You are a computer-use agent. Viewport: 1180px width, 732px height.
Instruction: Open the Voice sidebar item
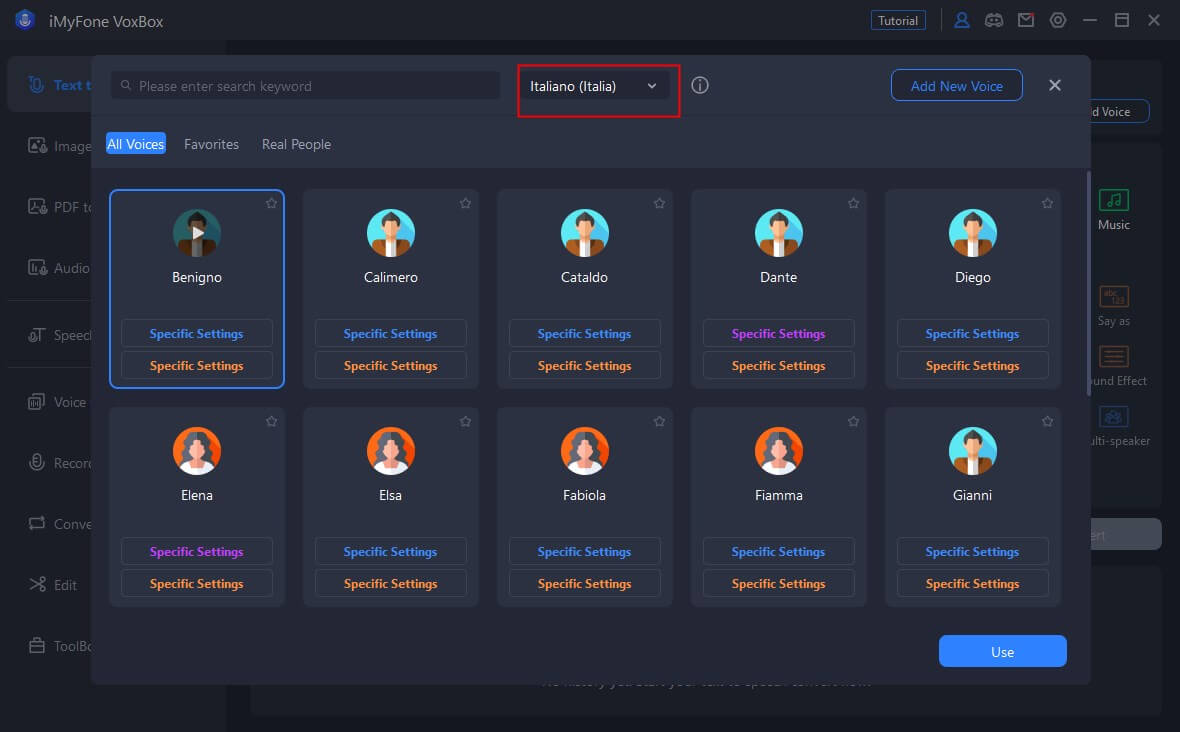point(57,402)
